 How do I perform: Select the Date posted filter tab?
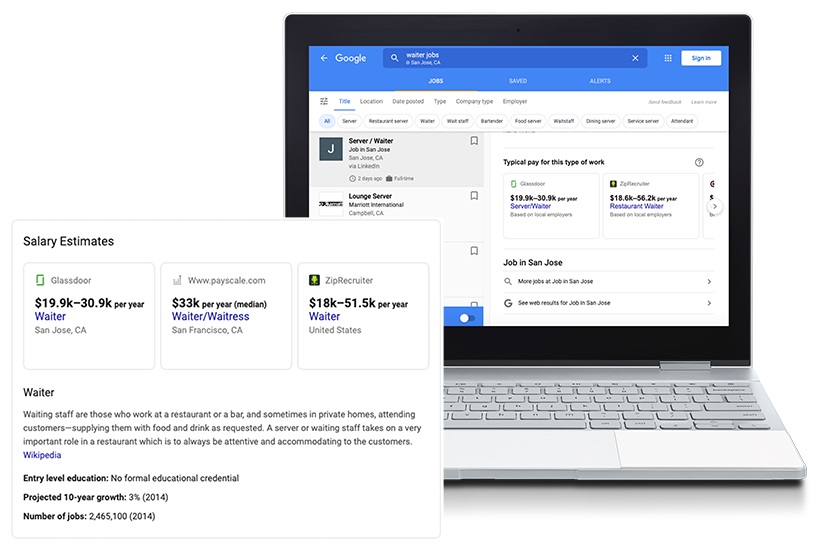pos(408,101)
